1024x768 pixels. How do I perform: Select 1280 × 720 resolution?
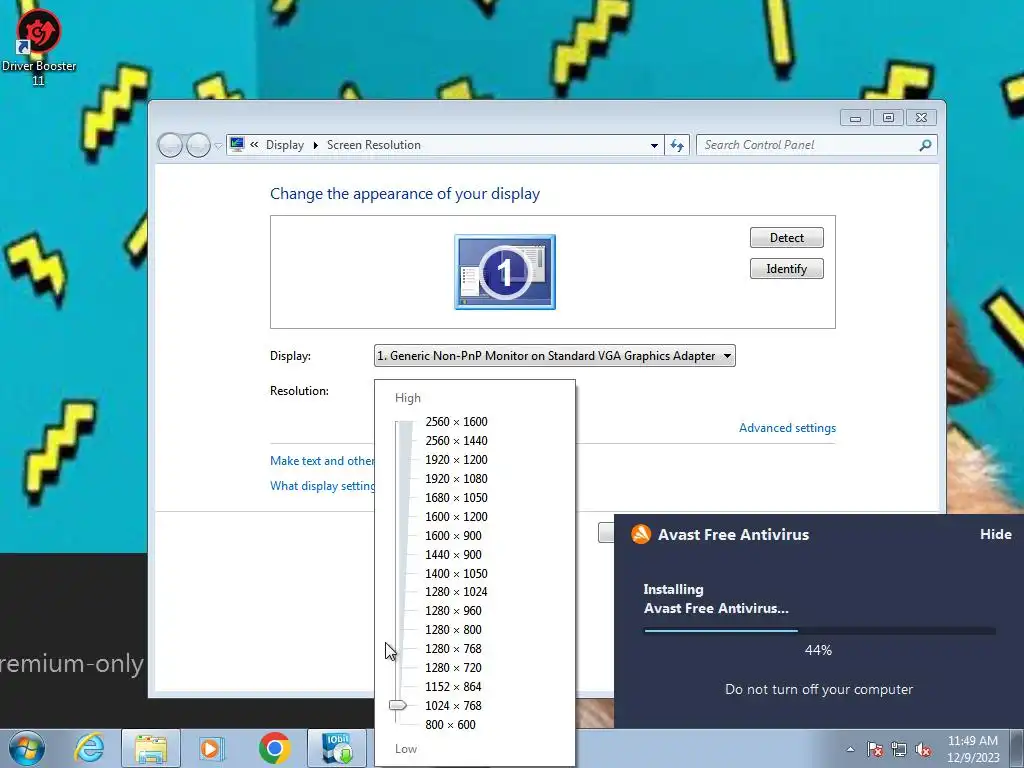[x=453, y=667]
